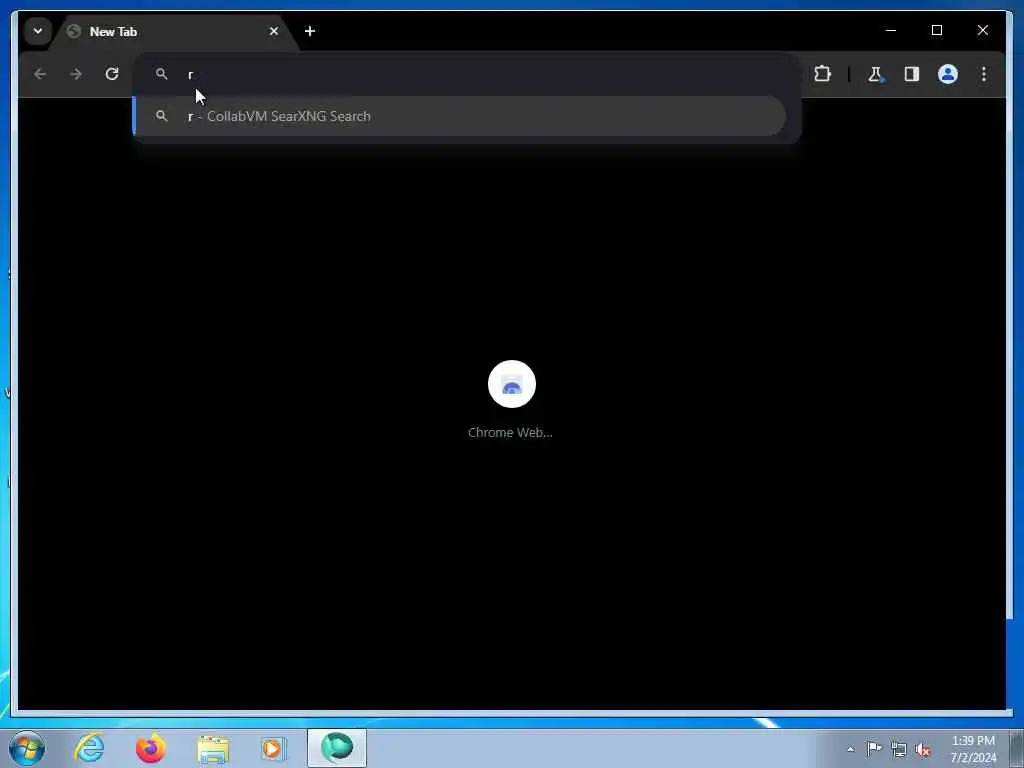Open the Chrome Web Store shortcut
The image size is (1024, 768).
tap(511, 384)
